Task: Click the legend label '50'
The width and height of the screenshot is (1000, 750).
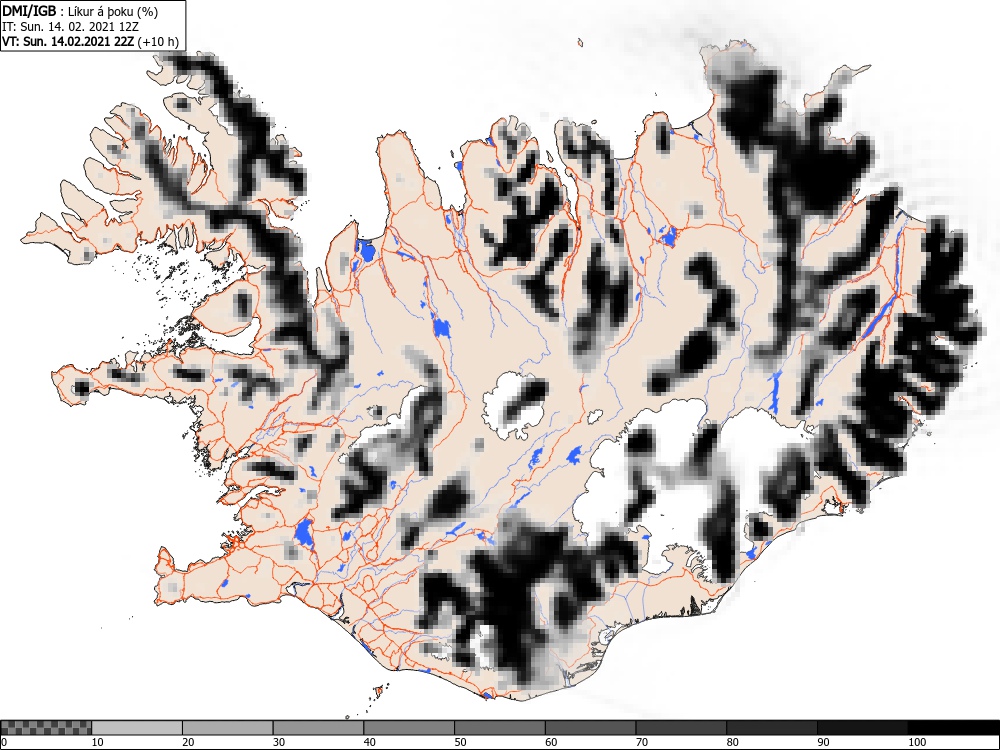Action: [x=460, y=742]
